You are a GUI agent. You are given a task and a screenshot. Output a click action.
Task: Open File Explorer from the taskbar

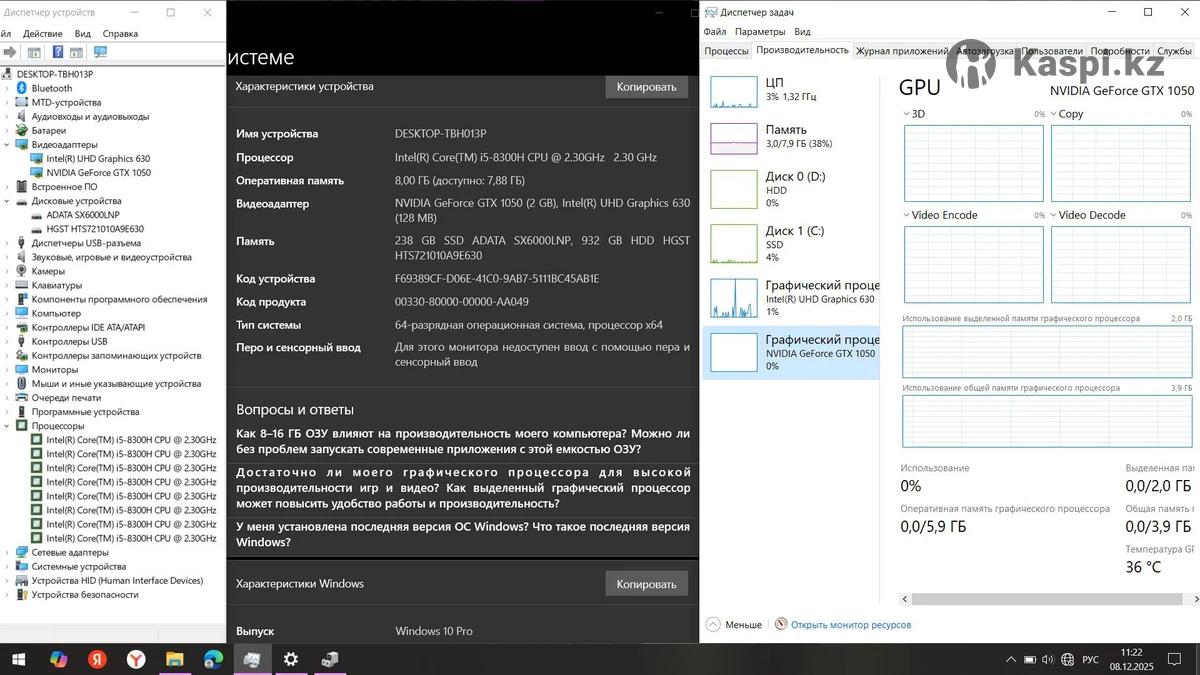click(175, 659)
